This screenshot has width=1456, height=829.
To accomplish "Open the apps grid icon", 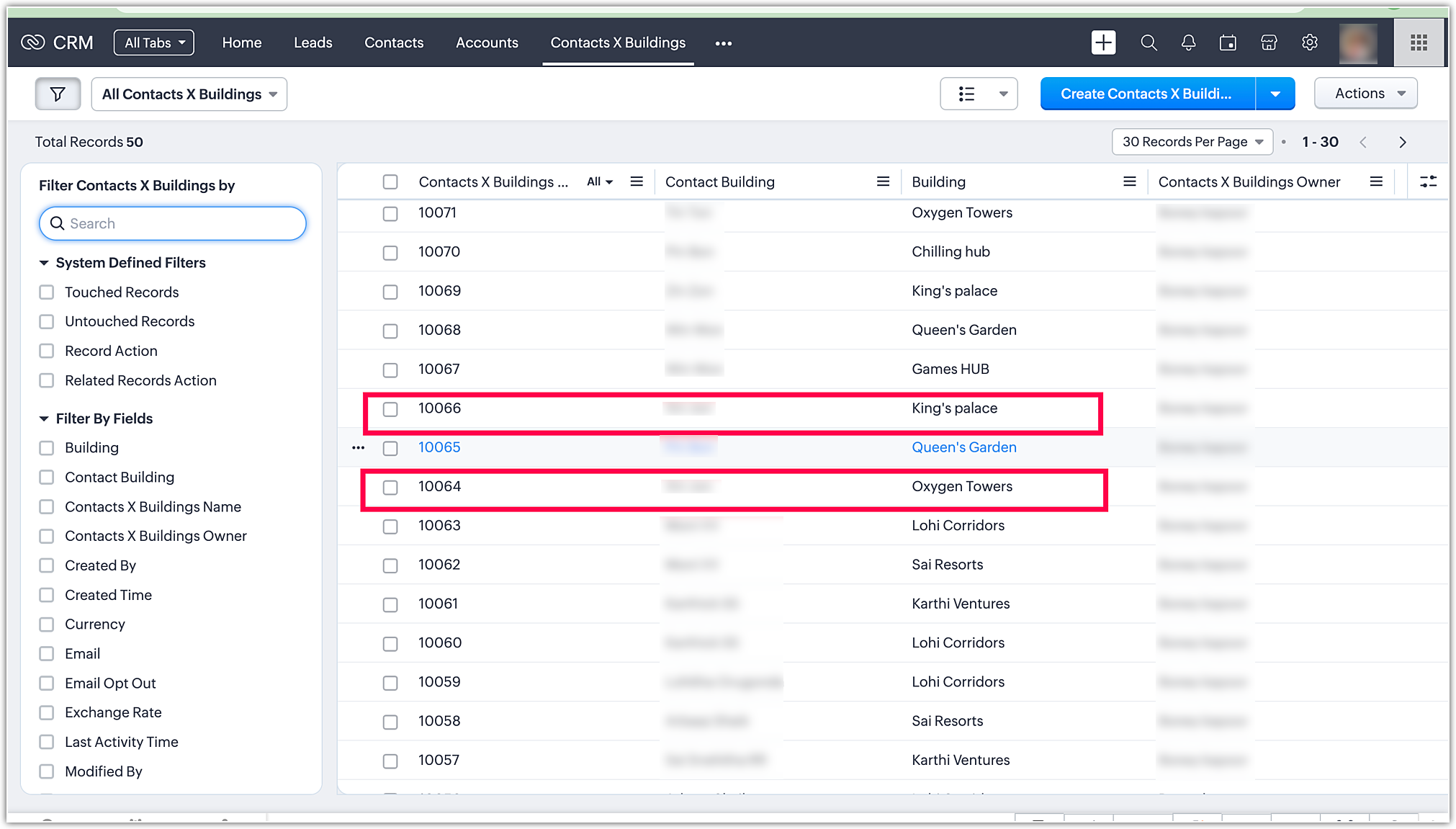I will [1419, 42].
